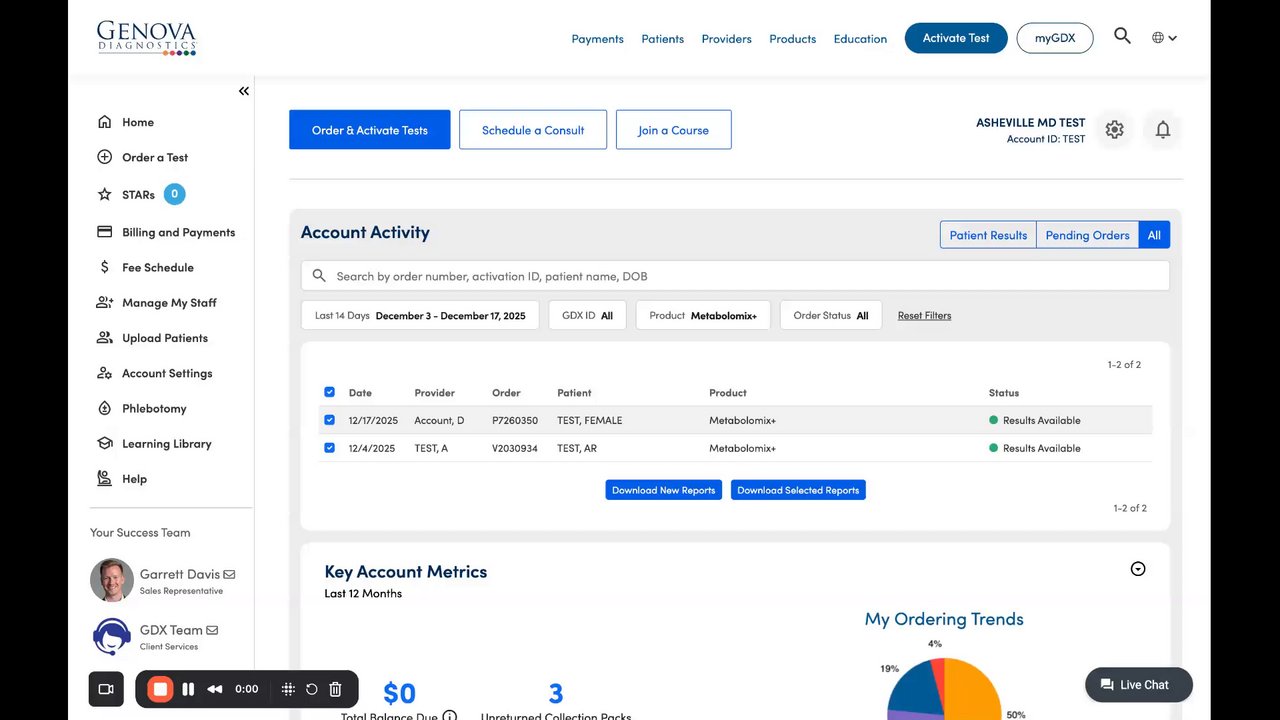Open the GDX ID filter dropdown
The height and width of the screenshot is (720, 1280).
(x=588, y=315)
